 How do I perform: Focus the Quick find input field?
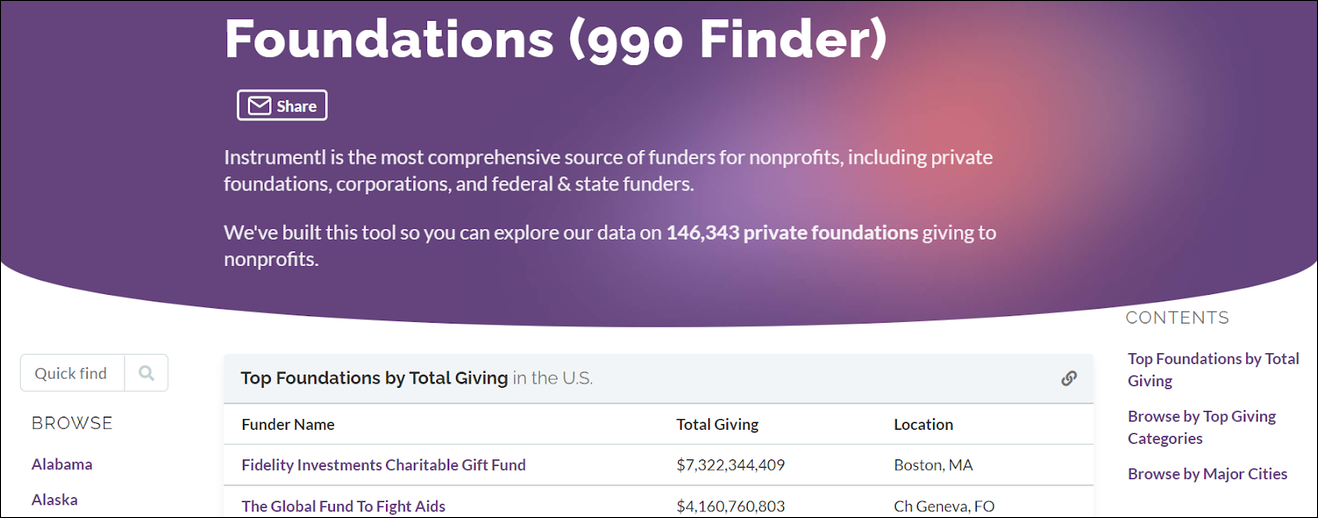coord(72,373)
